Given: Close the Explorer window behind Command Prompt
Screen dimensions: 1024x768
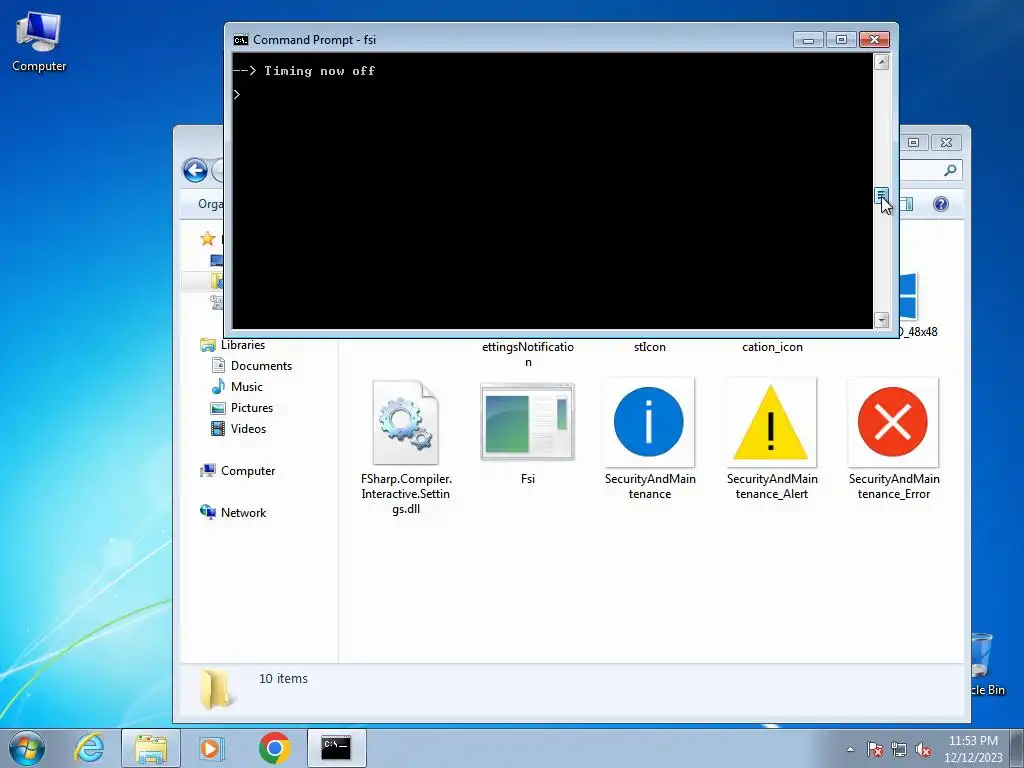Looking at the screenshot, I should pyautogui.click(x=946, y=142).
